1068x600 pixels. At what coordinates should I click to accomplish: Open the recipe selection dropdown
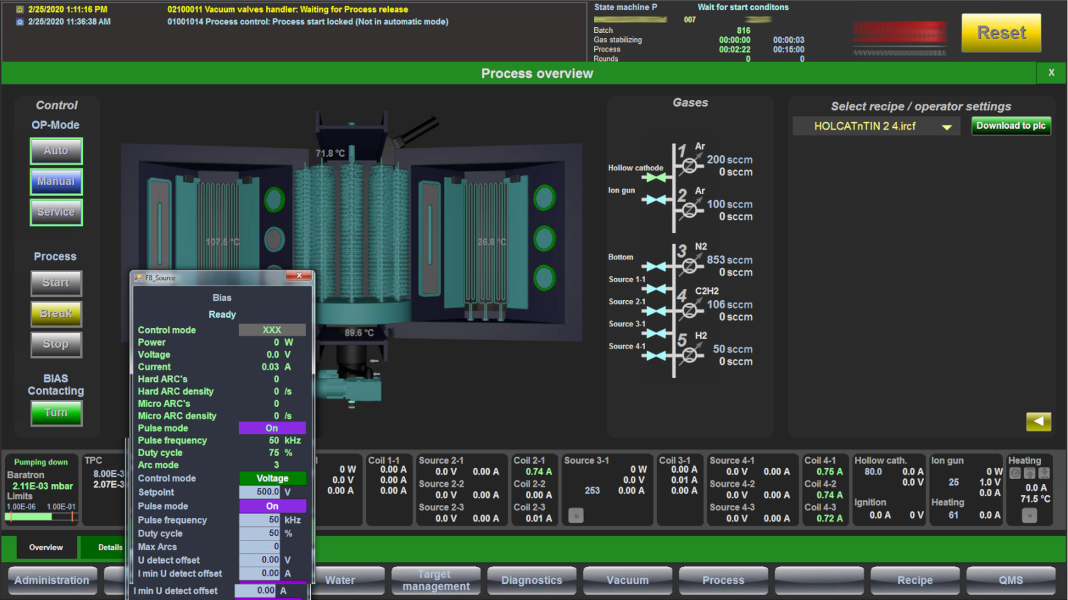pyautogui.click(x=946, y=126)
